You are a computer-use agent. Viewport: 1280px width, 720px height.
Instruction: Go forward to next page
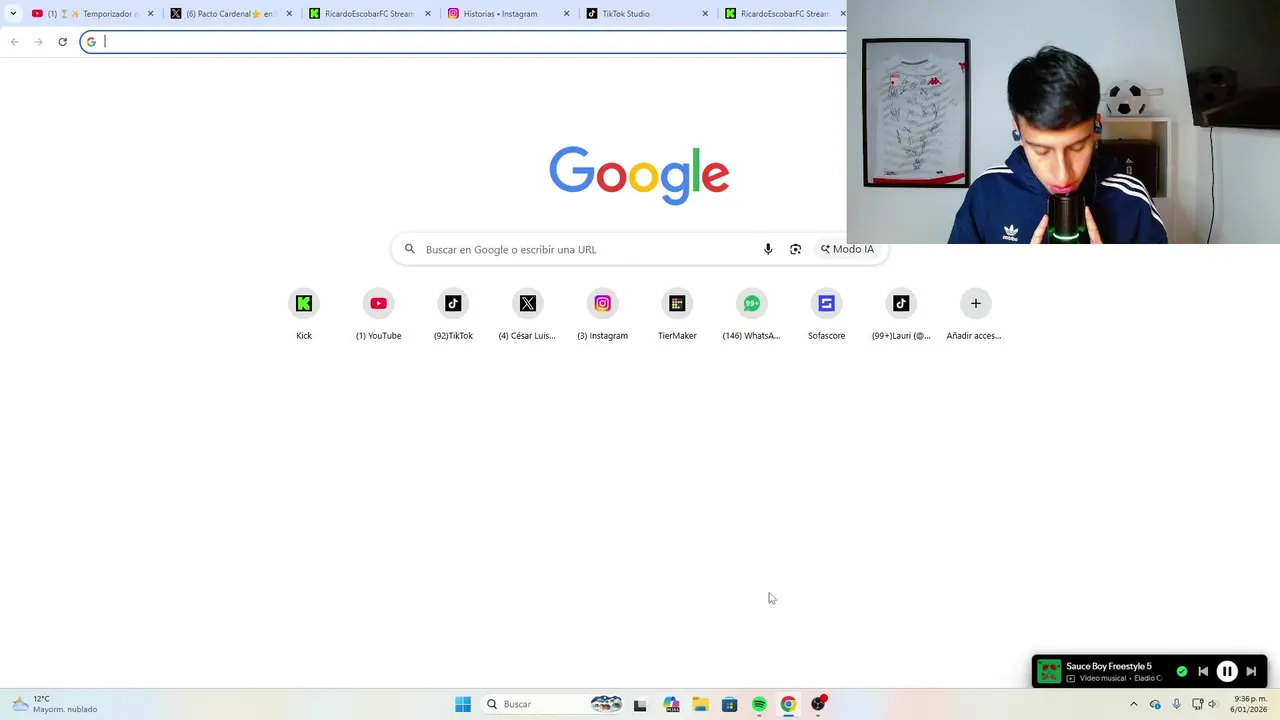[x=38, y=41]
